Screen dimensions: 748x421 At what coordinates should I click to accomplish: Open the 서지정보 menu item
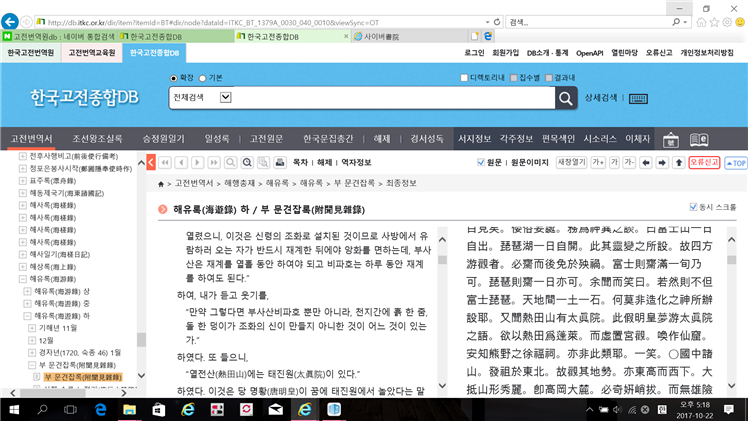pos(474,139)
